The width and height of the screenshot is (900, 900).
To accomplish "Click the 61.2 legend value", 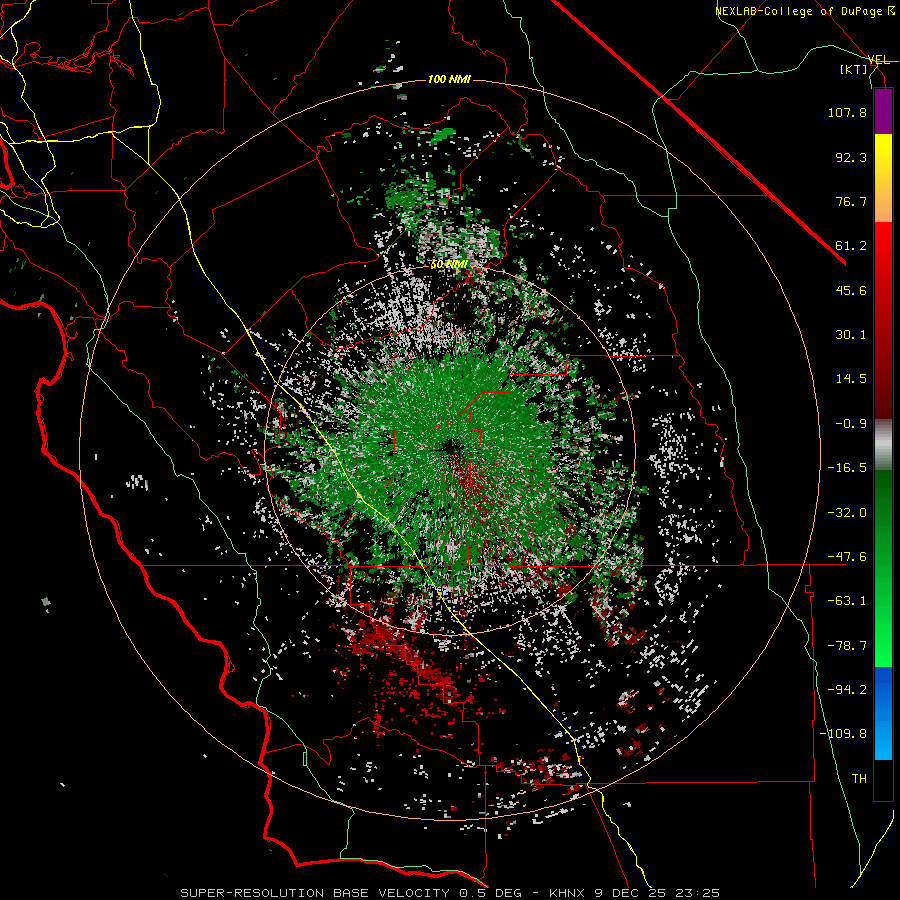I will point(851,246).
